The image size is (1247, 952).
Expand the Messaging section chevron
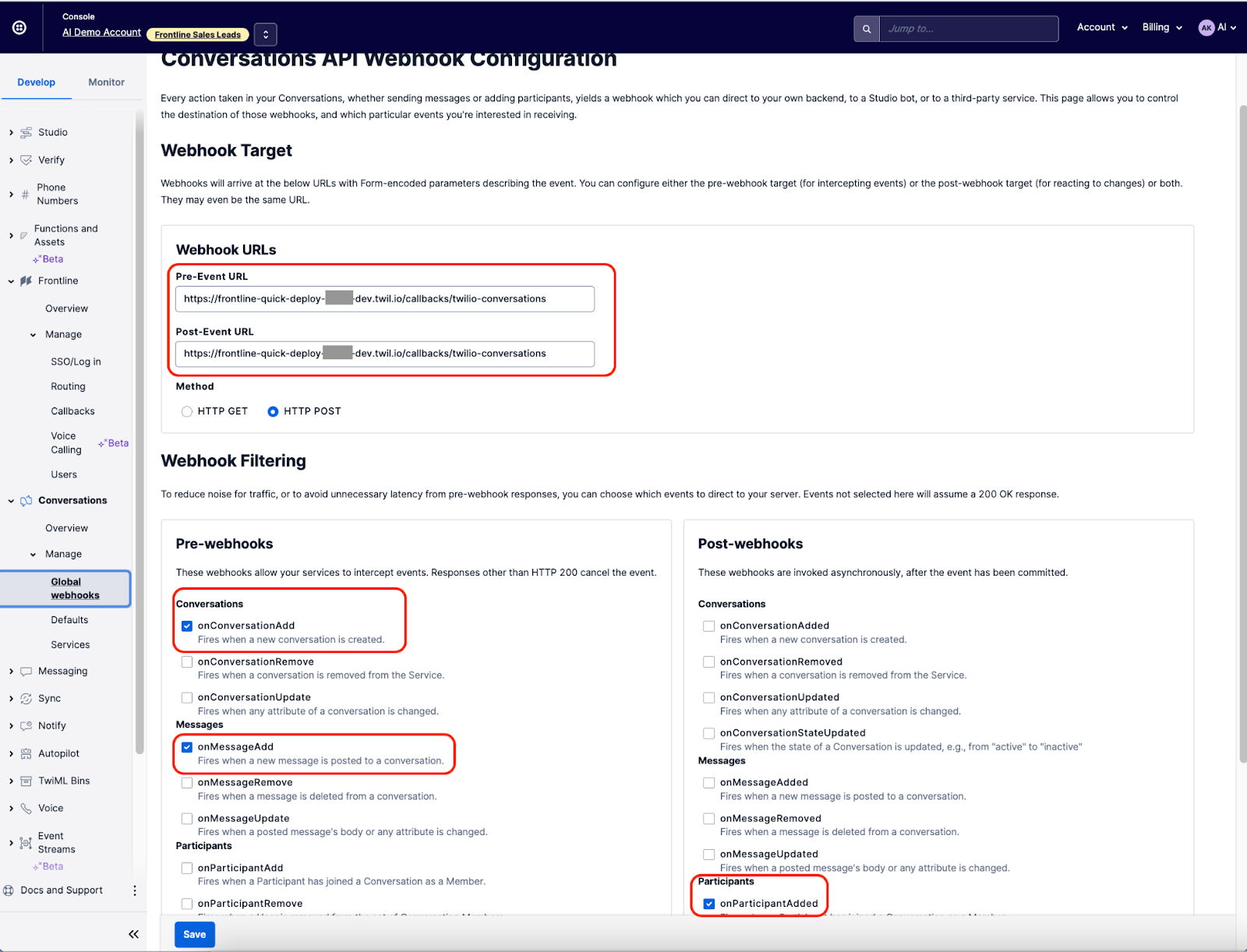coord(11,671)
